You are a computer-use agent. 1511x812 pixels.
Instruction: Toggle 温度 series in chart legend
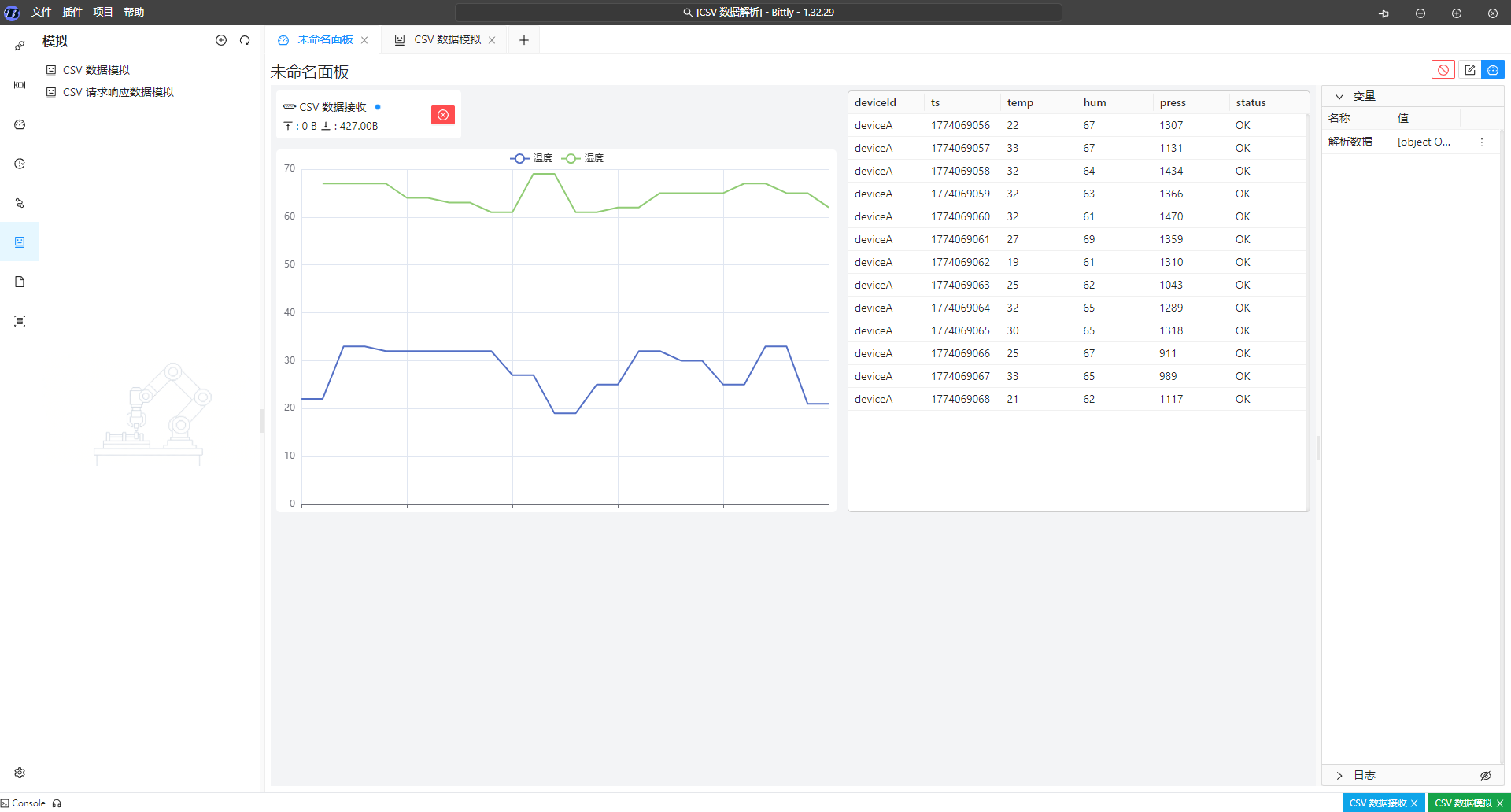click(532, 158)
